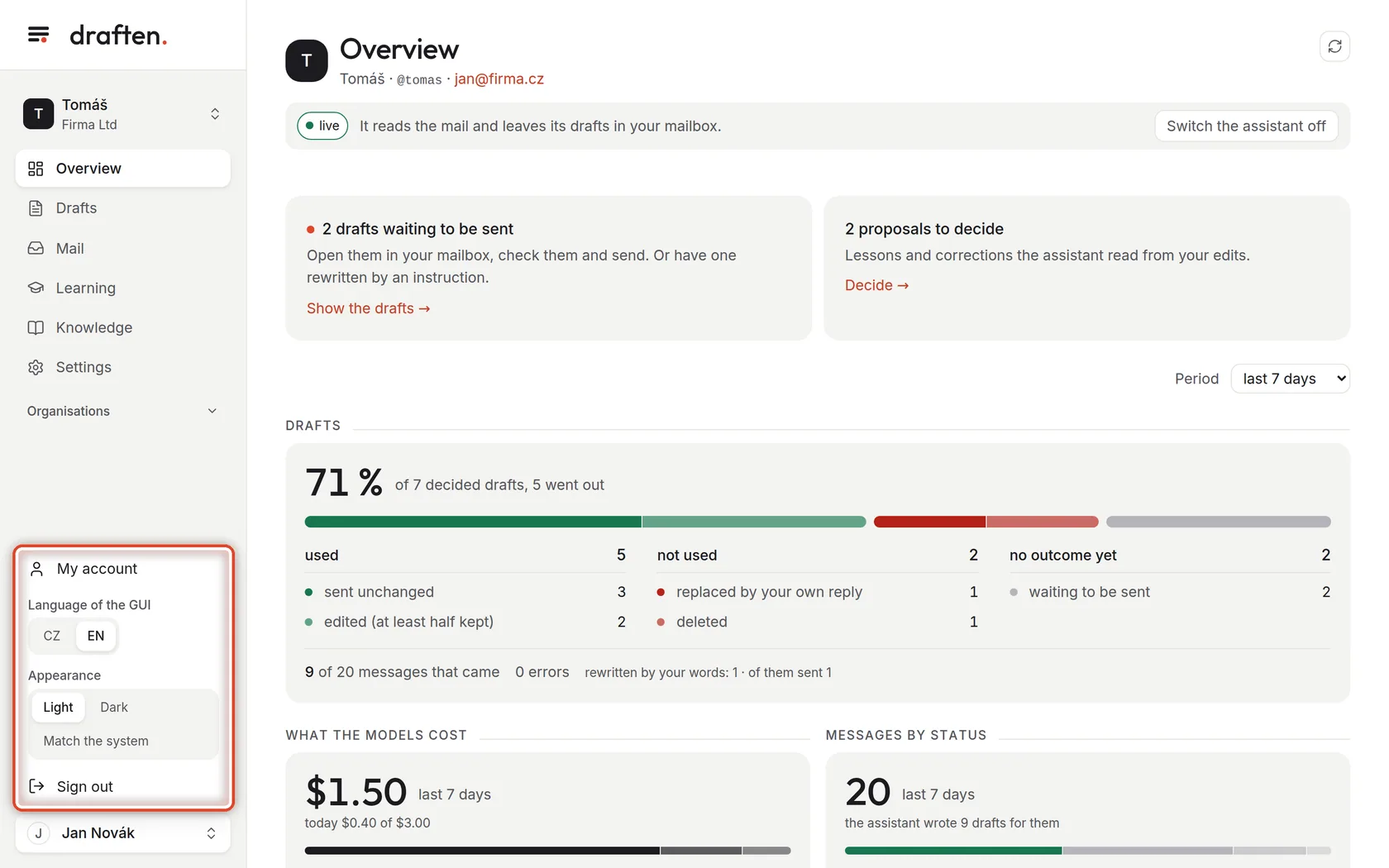Click the dark red replaced bar segment
Image resolution: width=1389 pixels, height=868 pixels.
929,522
